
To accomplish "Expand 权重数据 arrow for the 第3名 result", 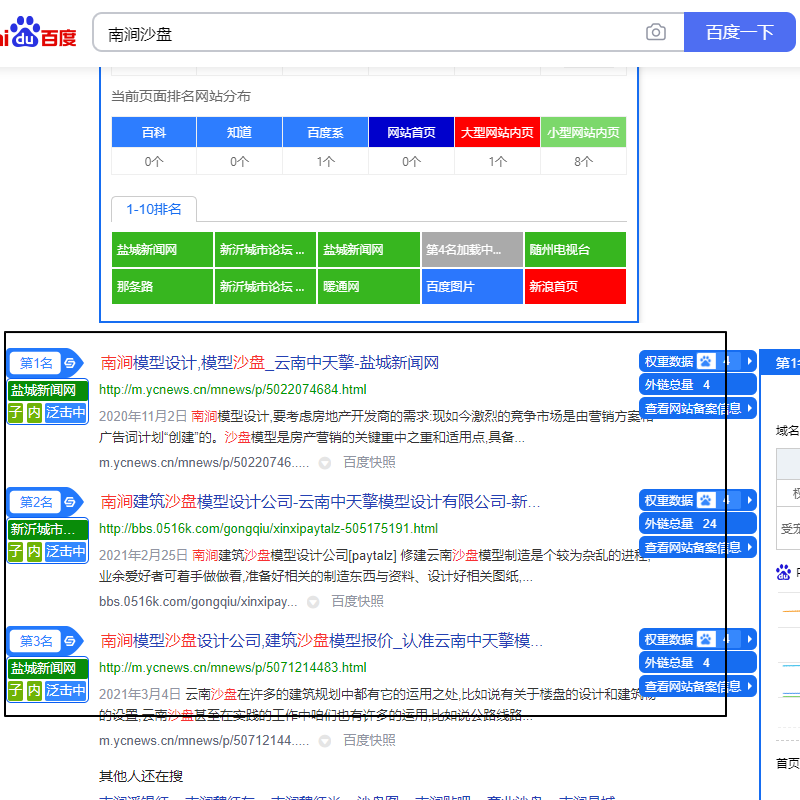I will click(749, 639).
